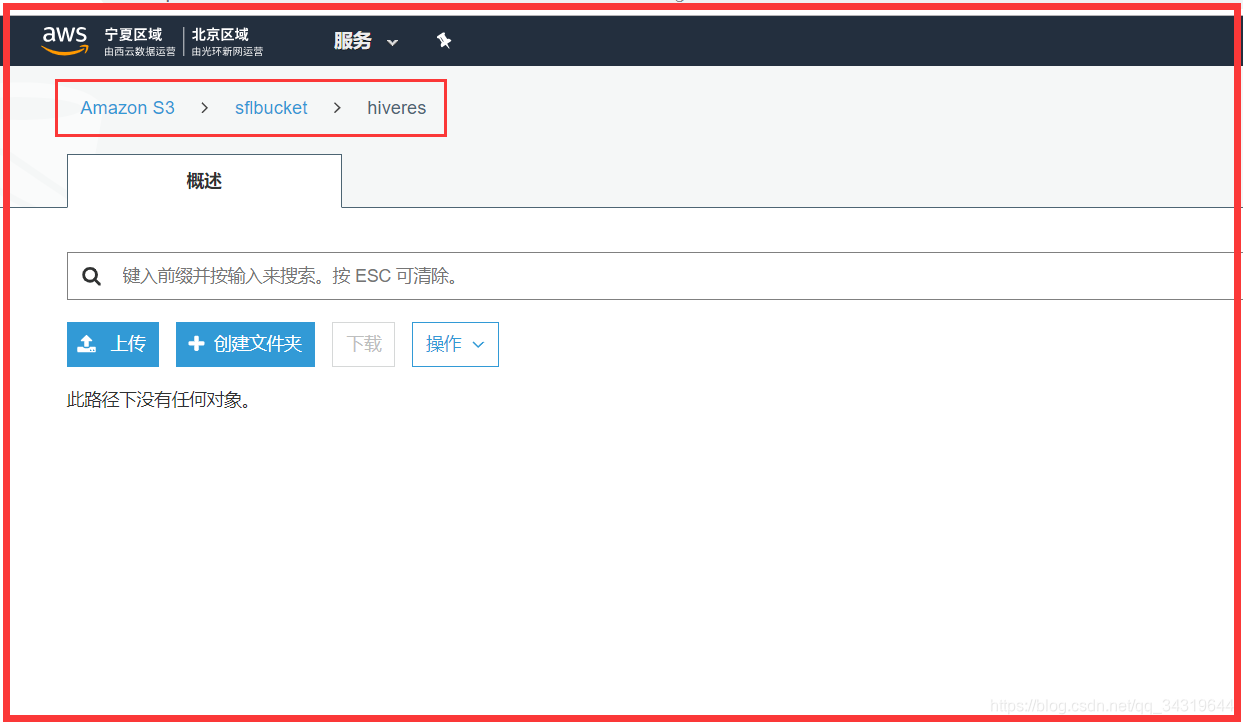This screenshot has height=724, width=1243.
Task: Expand the 操作 actions dropdown
Action: click(x=455, y=344)
